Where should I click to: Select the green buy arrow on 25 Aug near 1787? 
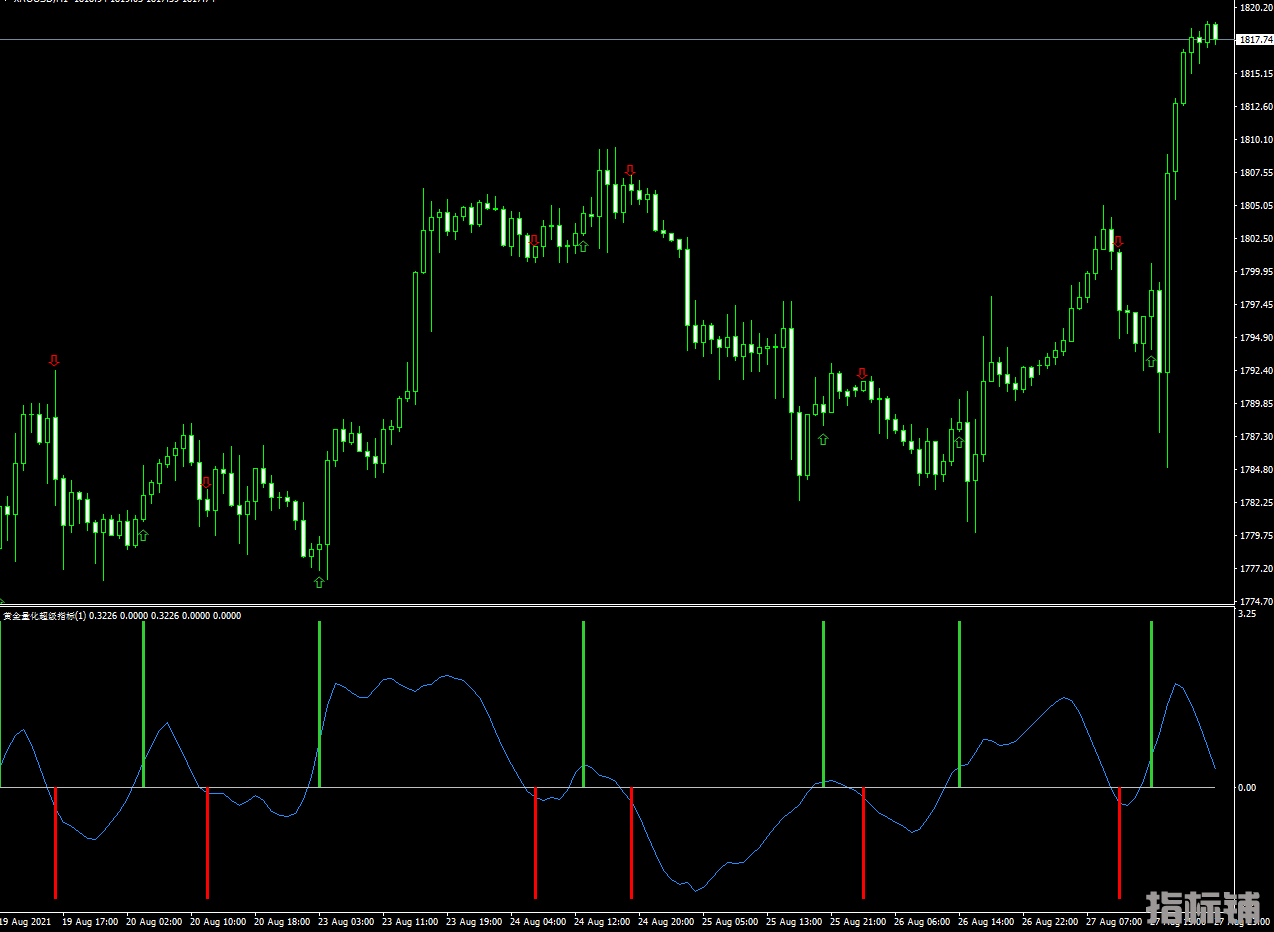point(823,439)
